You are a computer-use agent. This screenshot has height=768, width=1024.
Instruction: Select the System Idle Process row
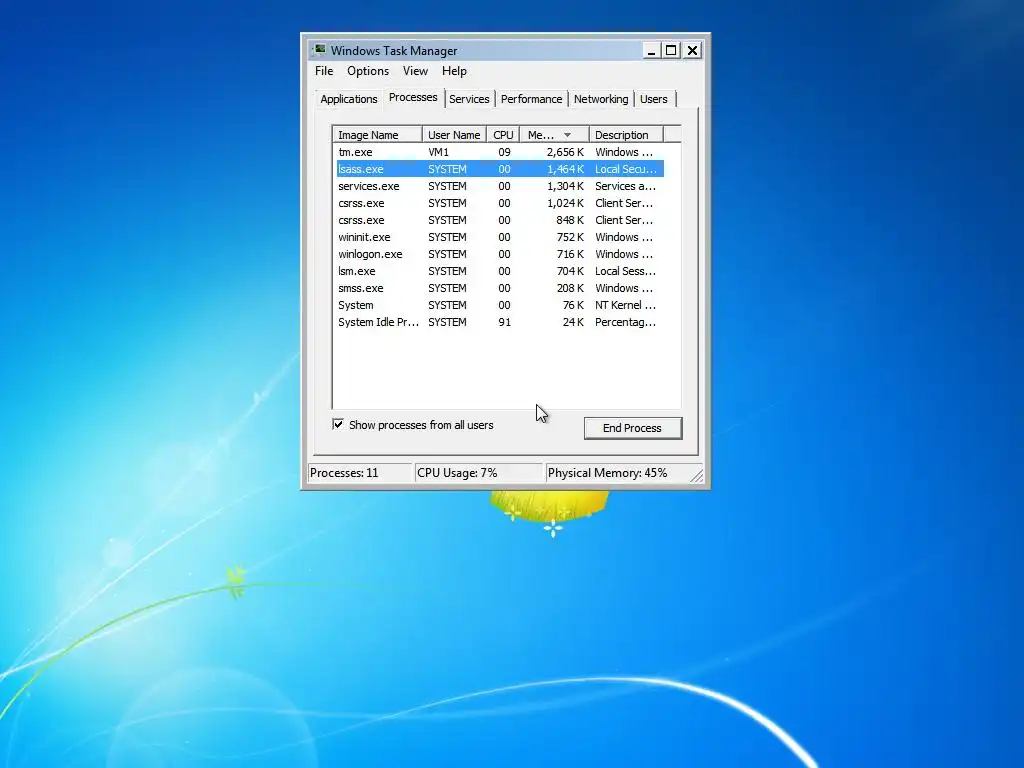click(500, 322)
